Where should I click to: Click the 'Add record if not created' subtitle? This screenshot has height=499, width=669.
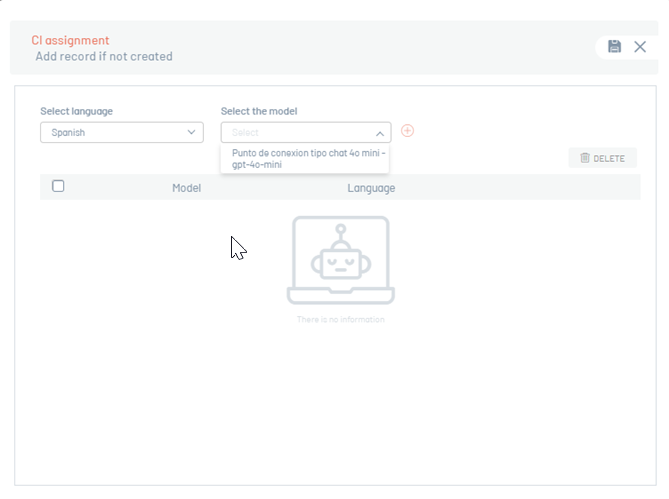pos(104,57)
